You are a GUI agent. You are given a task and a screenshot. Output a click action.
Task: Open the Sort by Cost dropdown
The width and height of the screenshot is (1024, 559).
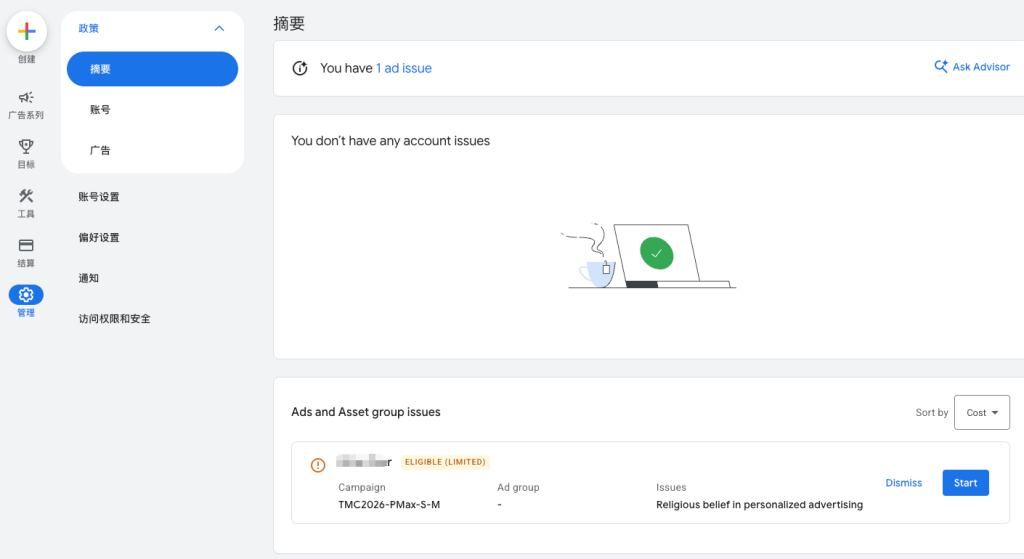tap(982, 413)
